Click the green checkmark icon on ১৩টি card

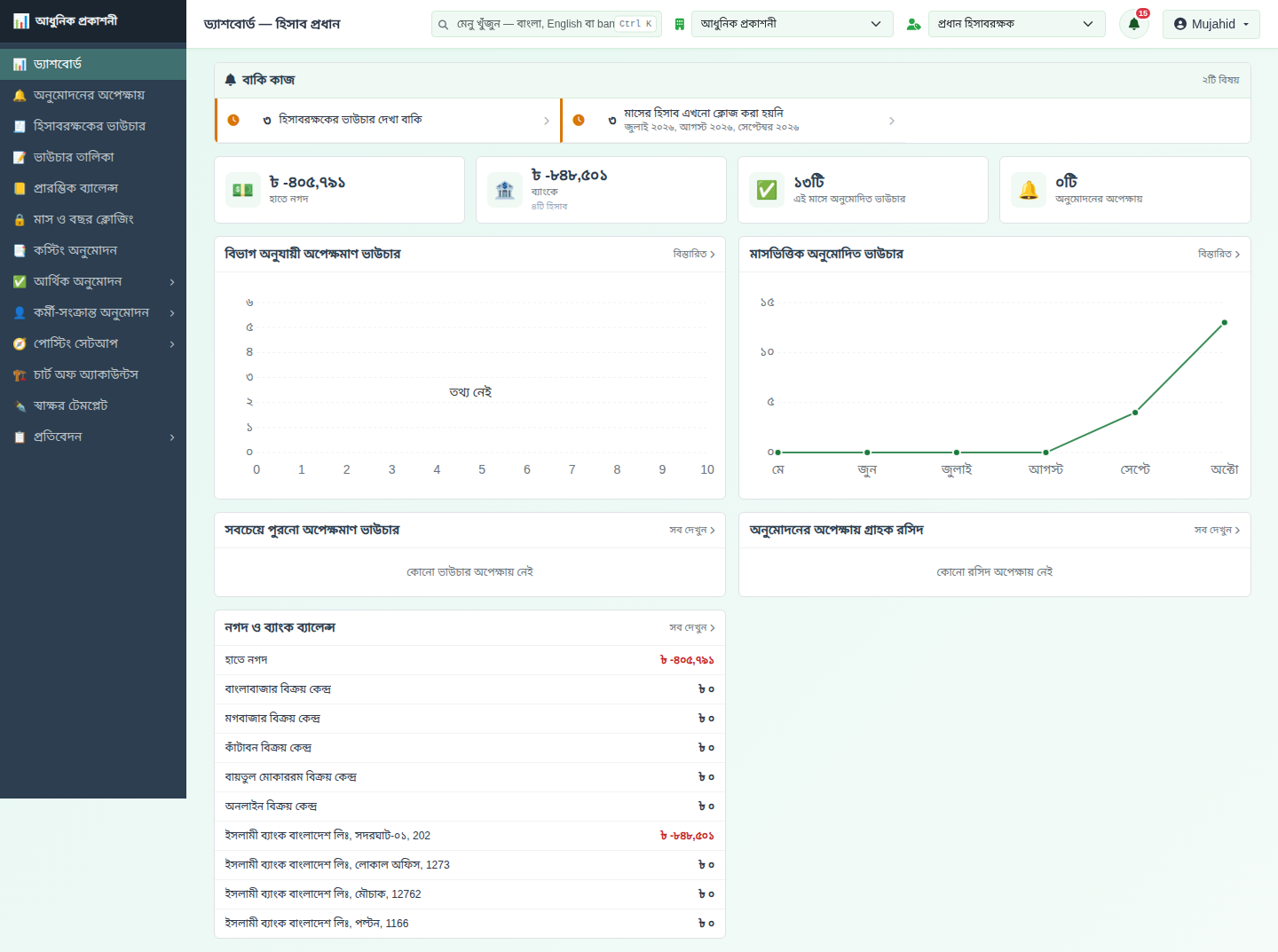click(x=767, y=190)
